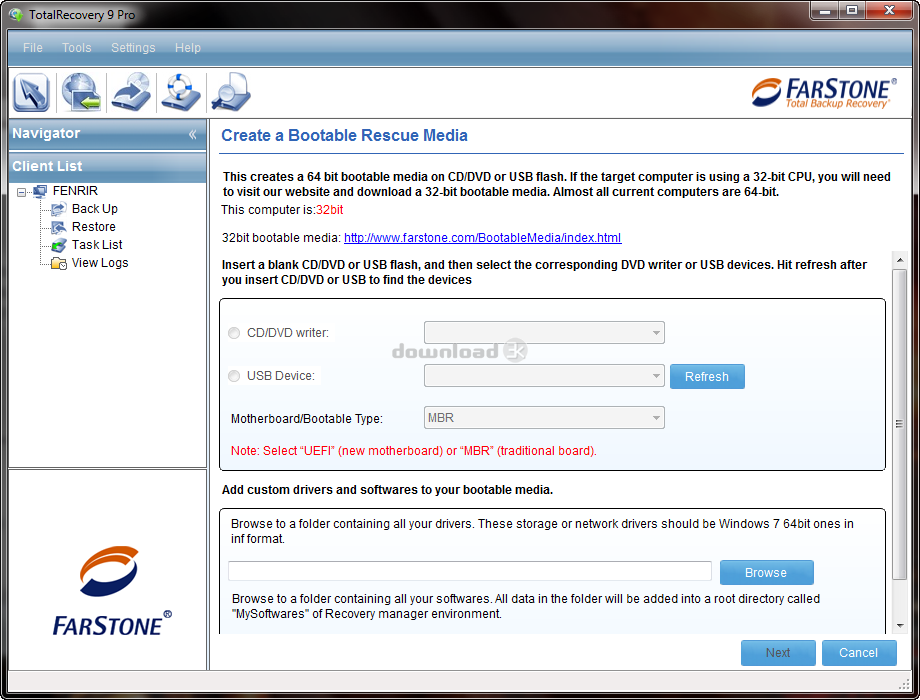
Task: Open the Tools menu
Action: pos(76,48)
